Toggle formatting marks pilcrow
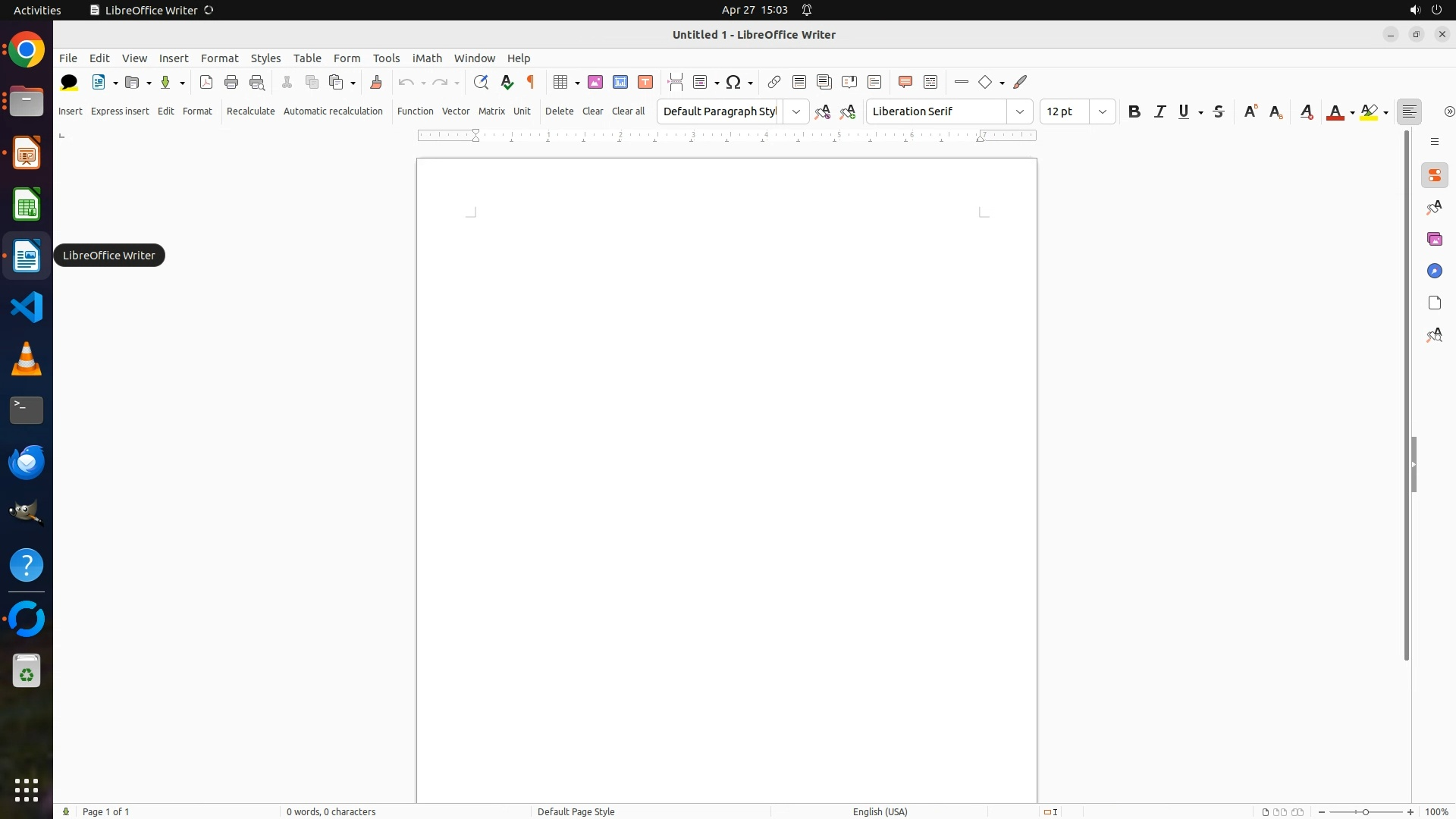 pos(531,82)
